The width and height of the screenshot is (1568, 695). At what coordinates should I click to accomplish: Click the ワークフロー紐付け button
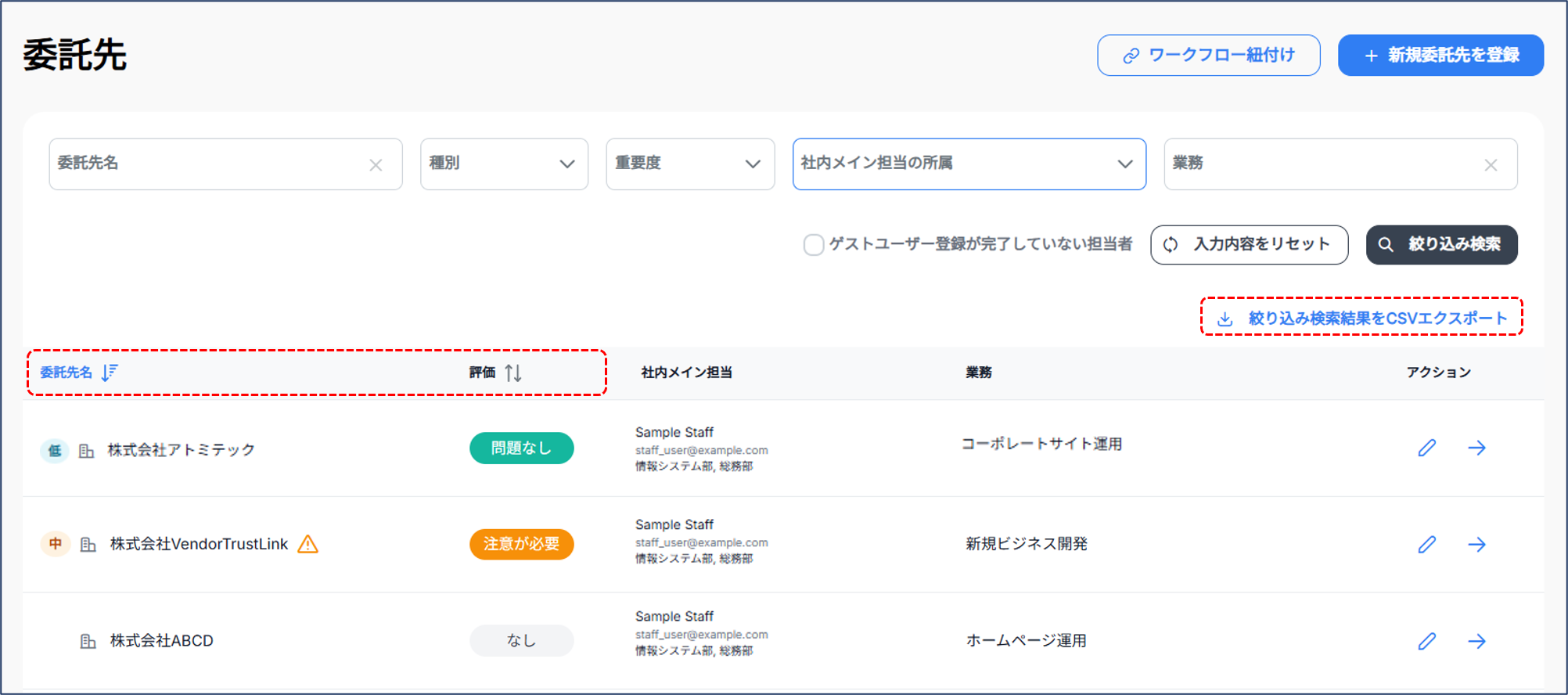click(1208, 56)
